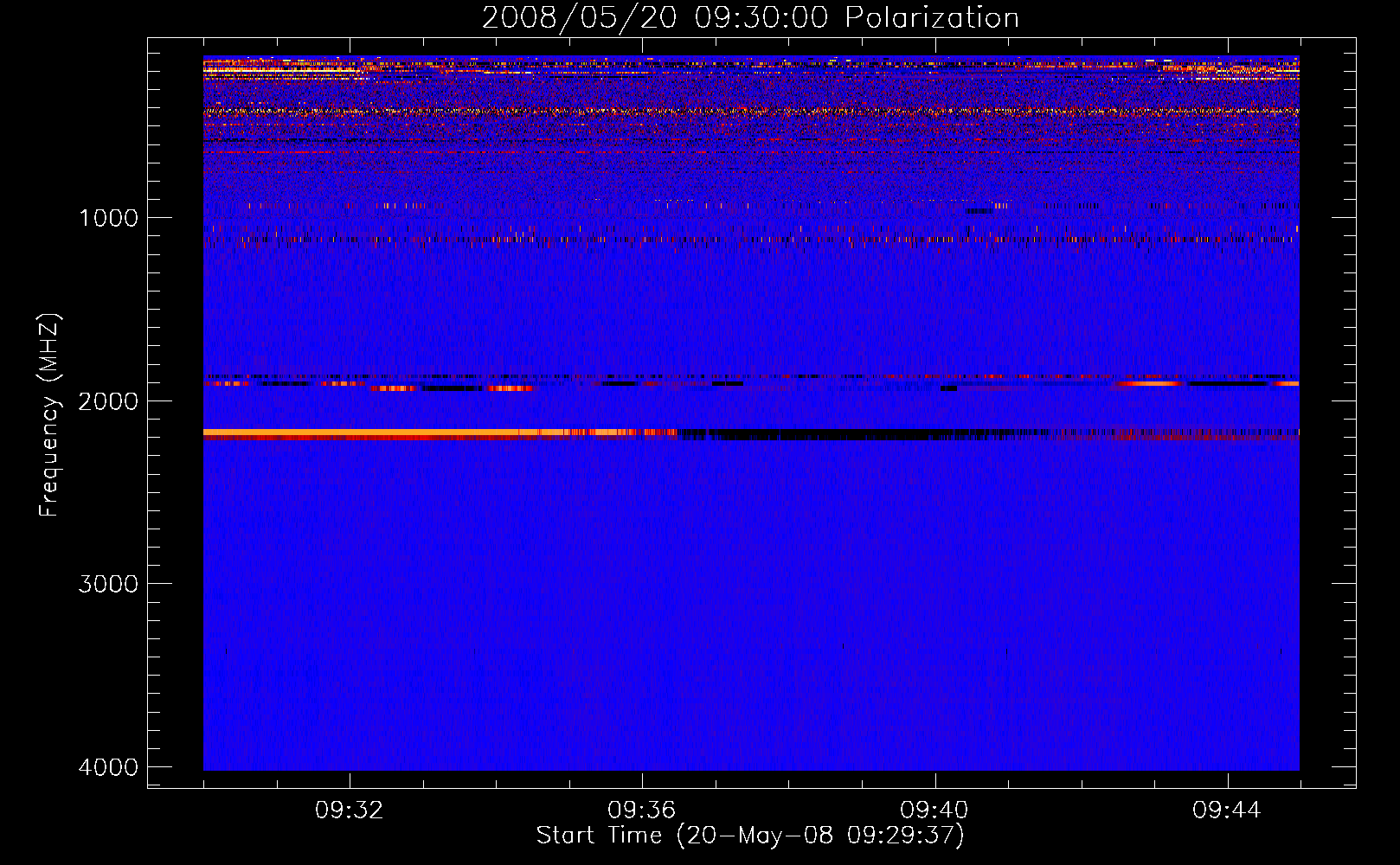The height and width of the screenshot is (865, 1400).
Task: Select the 'Start Time (20-May-08 09:29:37)' label
Action: click(x=750, y=836)
